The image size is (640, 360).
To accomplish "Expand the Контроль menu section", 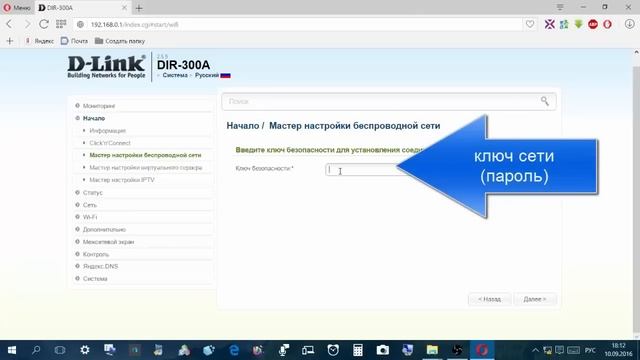I will pyautogui.click(x=96, y=254).
